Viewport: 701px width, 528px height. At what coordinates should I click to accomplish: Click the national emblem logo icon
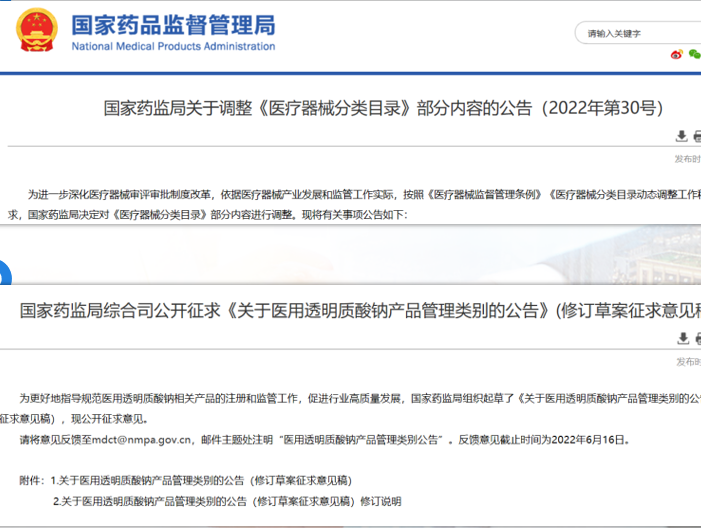pyautogui.click(x=36, y=31)
